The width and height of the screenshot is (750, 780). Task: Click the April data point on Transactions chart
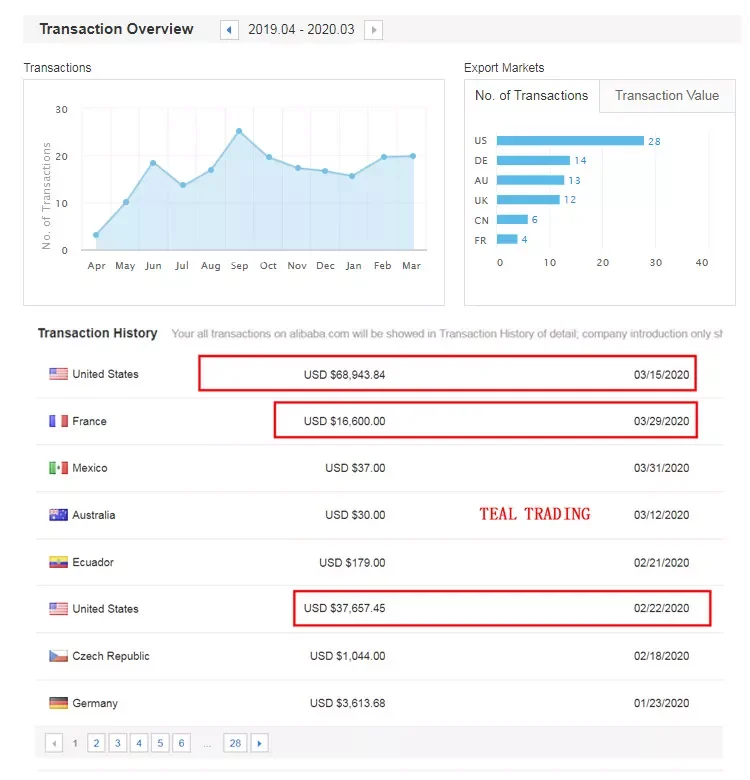pos(96,235)
